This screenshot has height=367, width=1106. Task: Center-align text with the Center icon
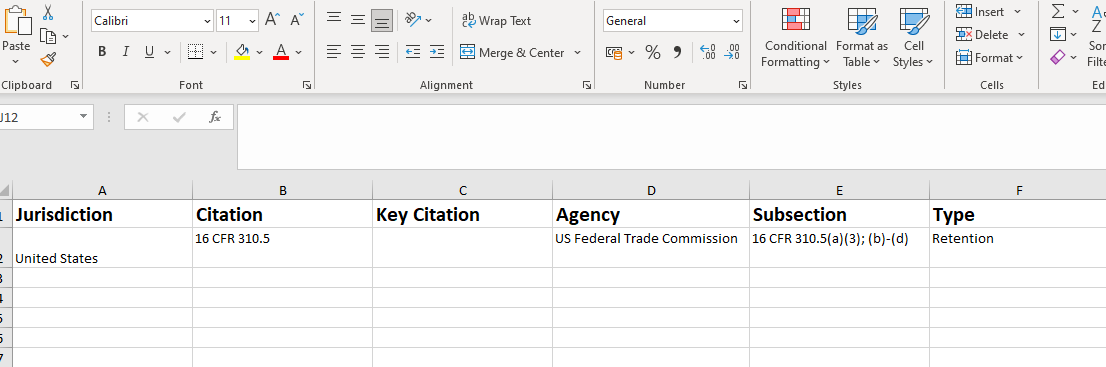point(358,52)
